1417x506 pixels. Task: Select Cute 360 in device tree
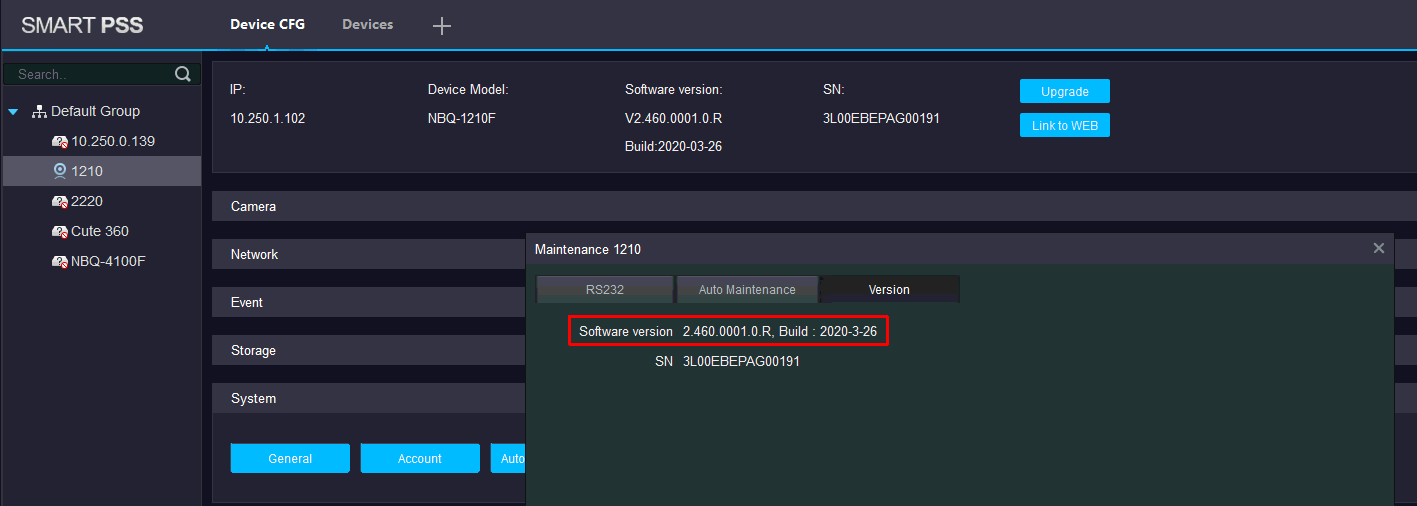click(x=100, y=231)
